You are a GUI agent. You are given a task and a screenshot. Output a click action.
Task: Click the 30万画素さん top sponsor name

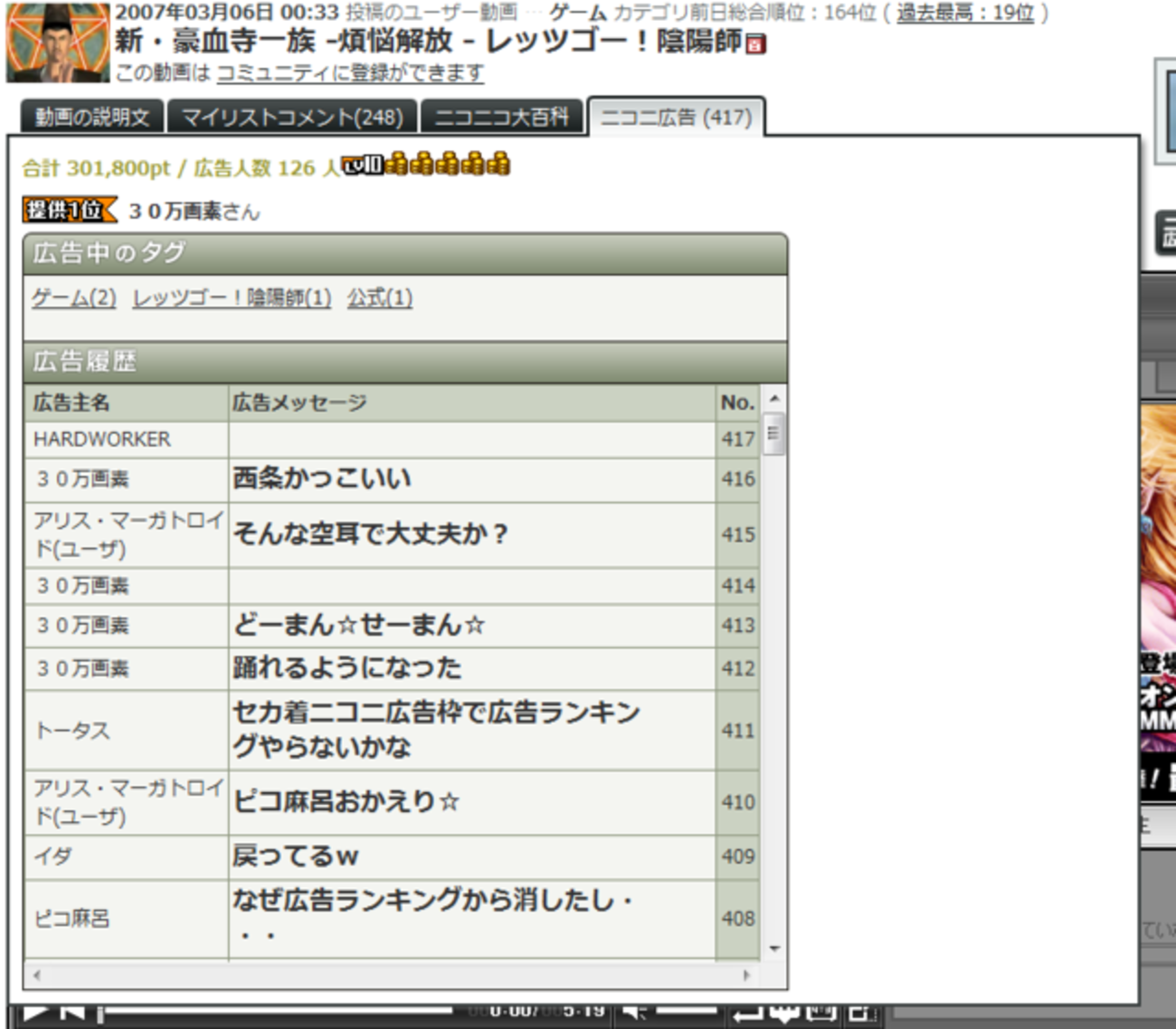tap(194, 212)
